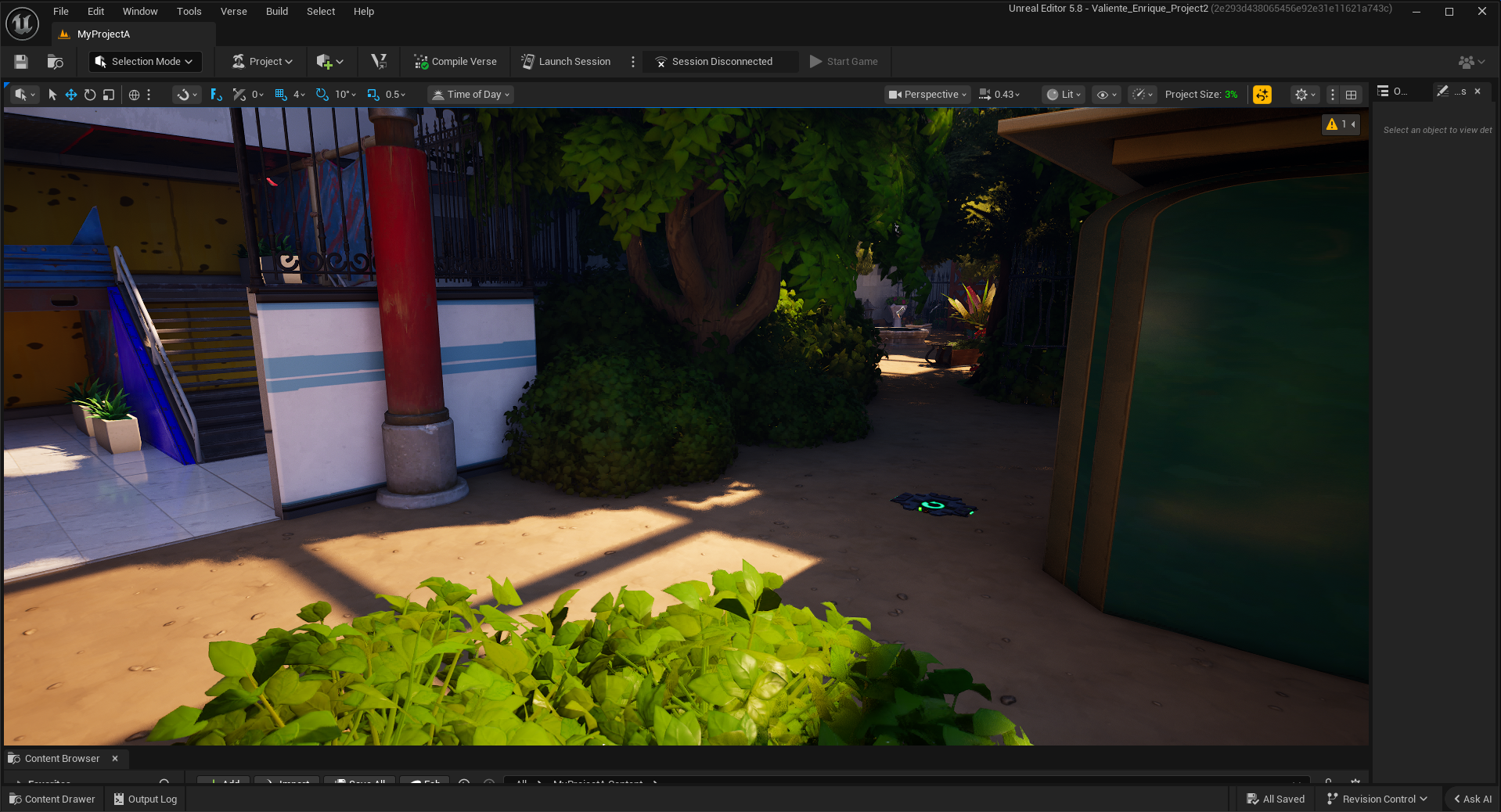The height and width of the screenshot is (812, 1501).
Task: Open the Window menu
Action: (x=140, y=12)
